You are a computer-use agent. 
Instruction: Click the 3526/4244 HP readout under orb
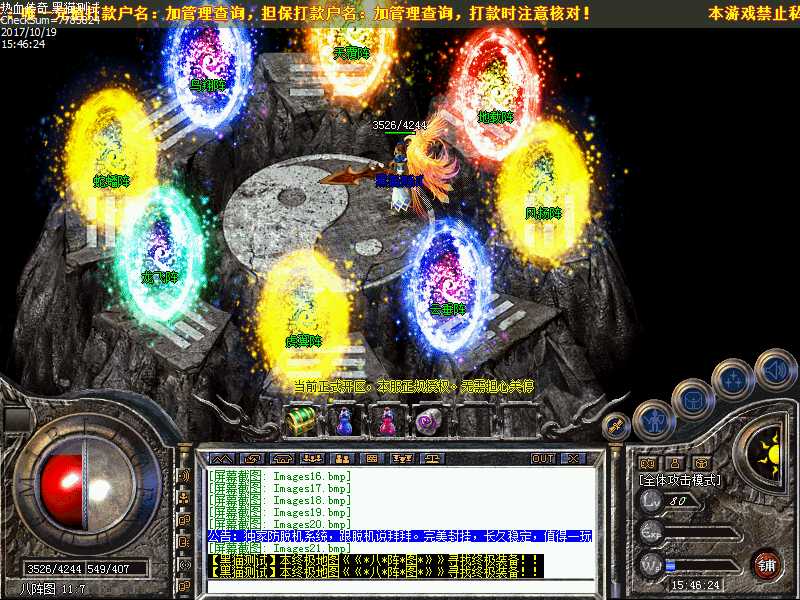point(55,568)
